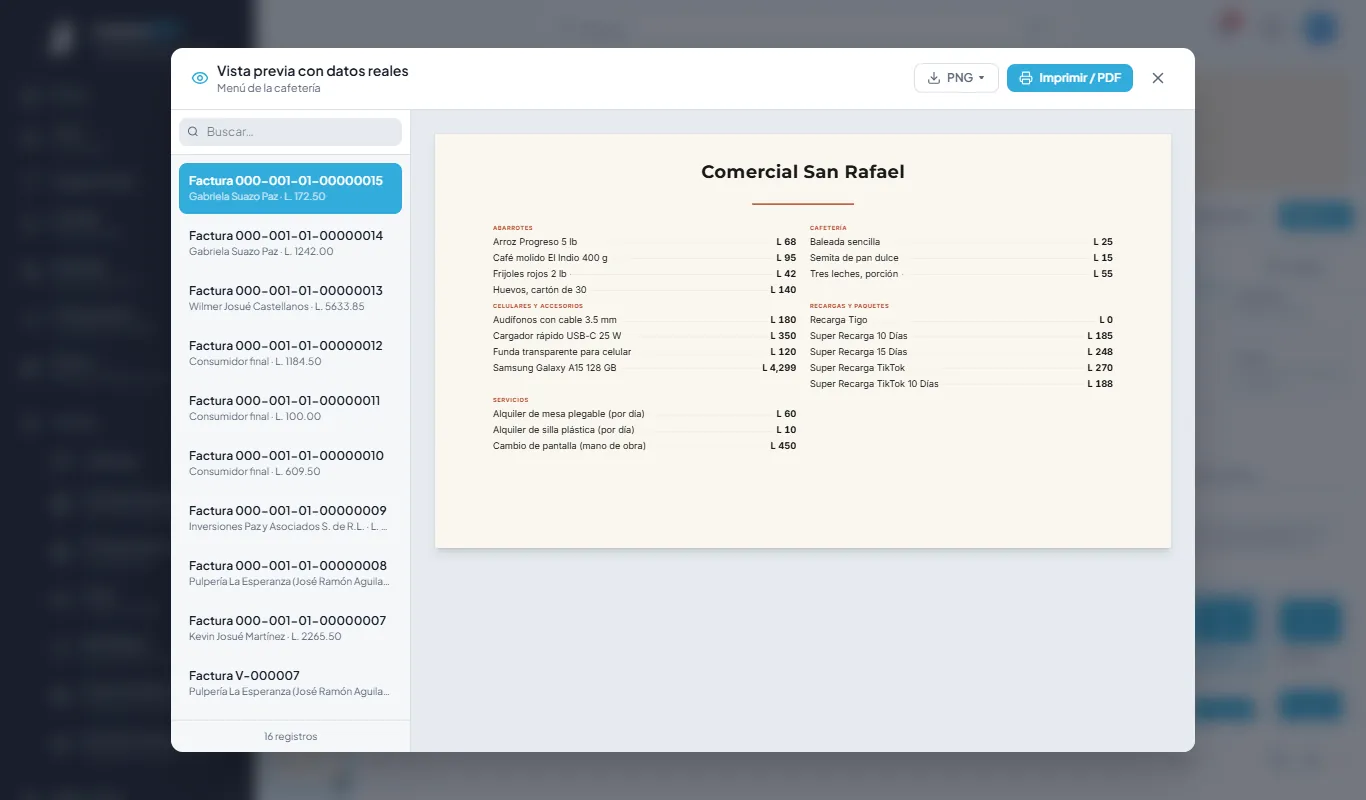Close the Vista previa dialog

(1158, 78)
